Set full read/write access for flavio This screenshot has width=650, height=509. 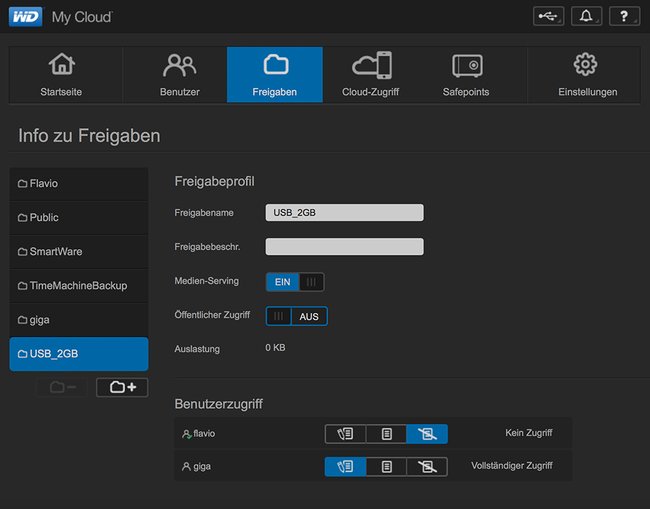coord(345,434)
